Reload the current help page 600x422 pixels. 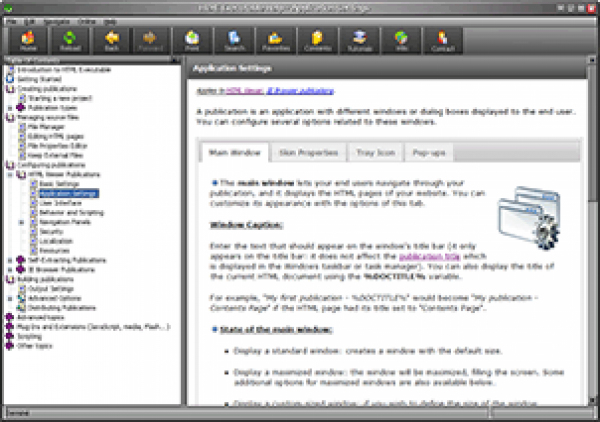click(70, 41)
